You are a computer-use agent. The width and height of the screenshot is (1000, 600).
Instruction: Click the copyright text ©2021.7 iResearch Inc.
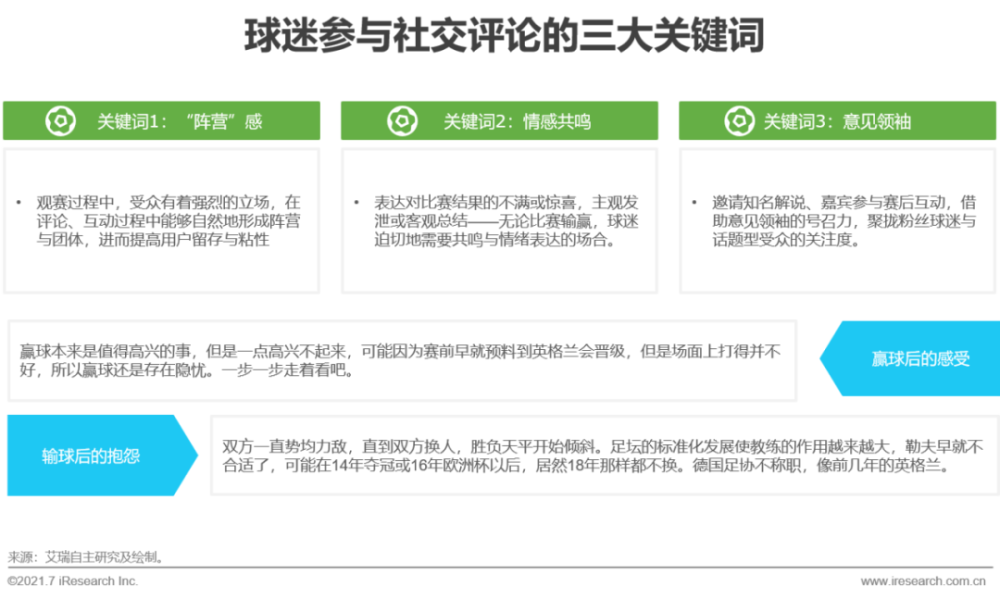click(x=73, y=581)
